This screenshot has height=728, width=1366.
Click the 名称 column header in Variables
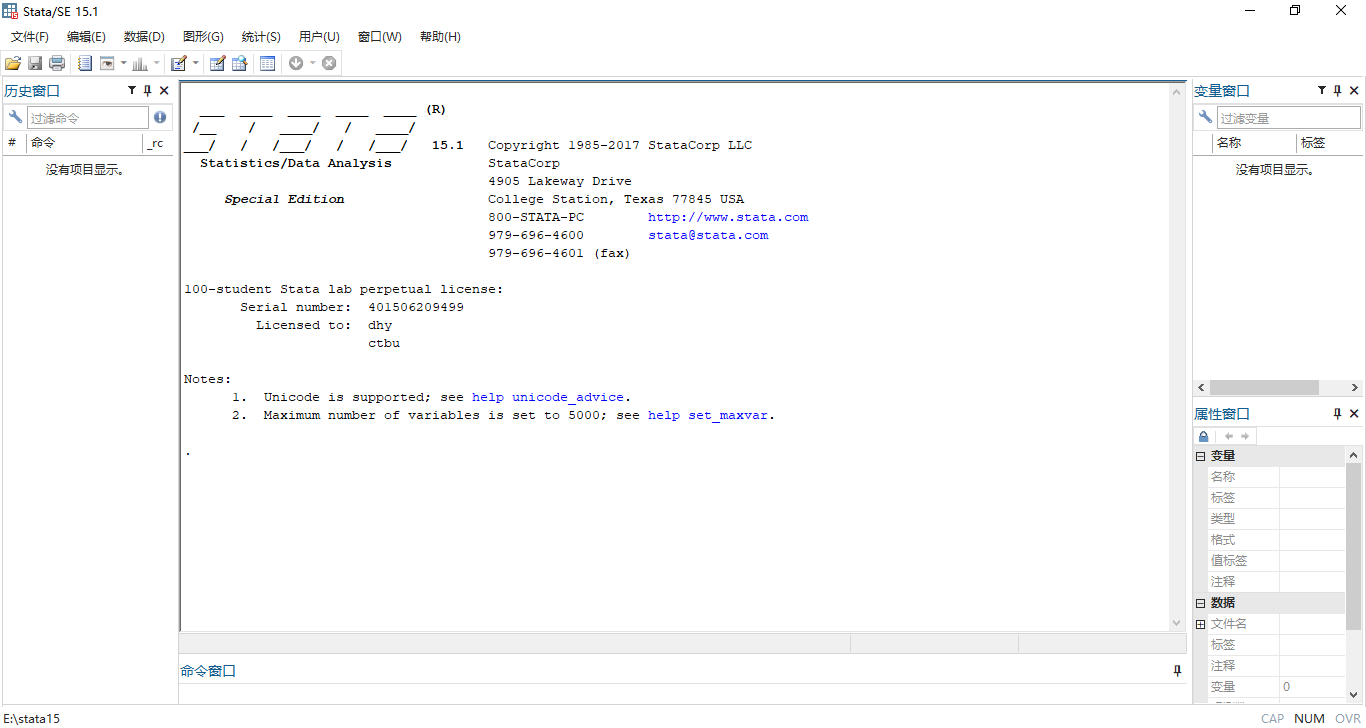(x=1254, y=143)
